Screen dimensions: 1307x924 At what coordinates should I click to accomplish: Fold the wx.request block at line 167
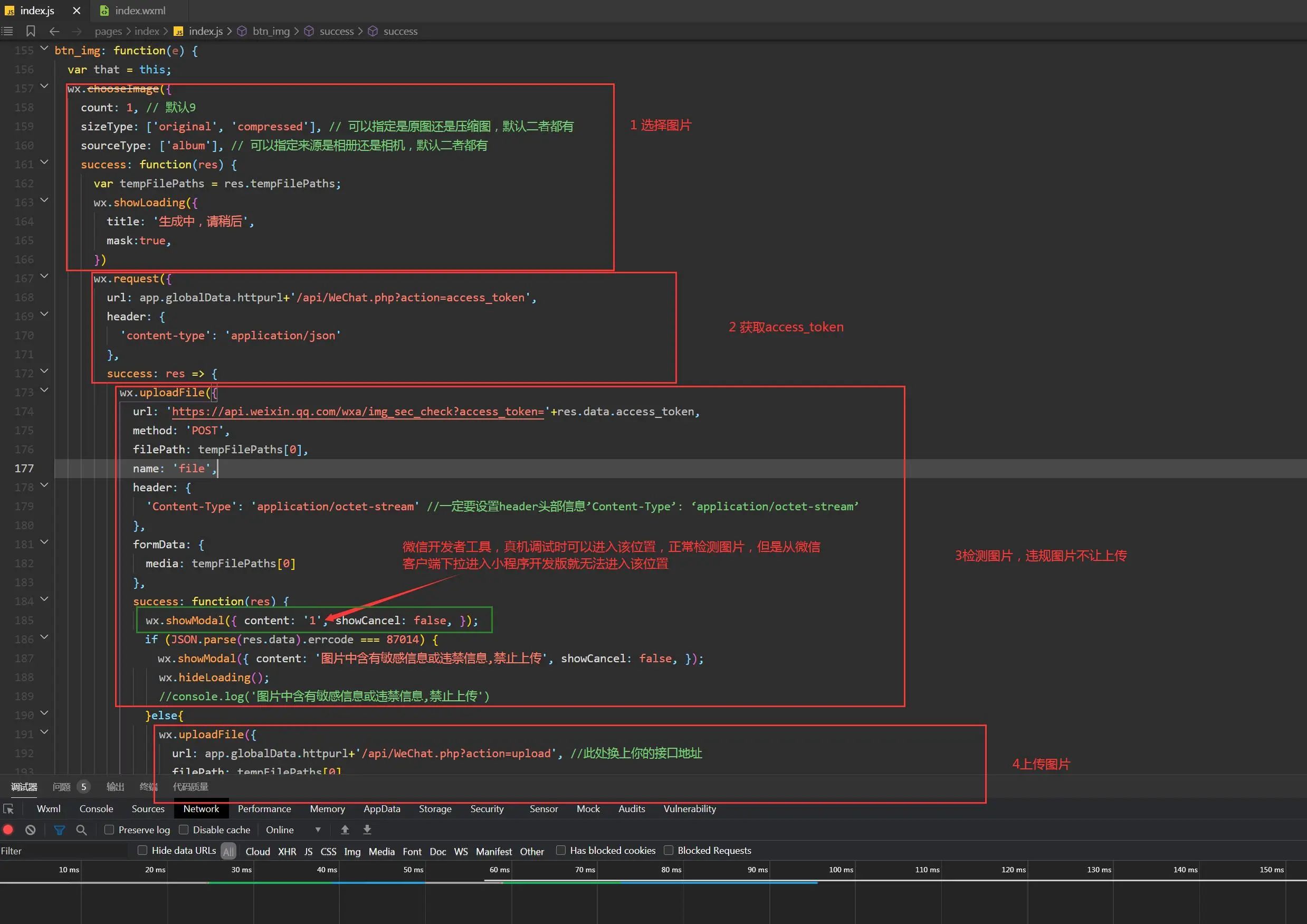(x=44, y=276)
